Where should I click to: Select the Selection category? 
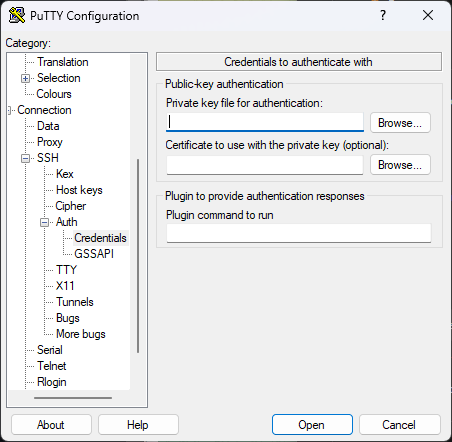[59, 78]
